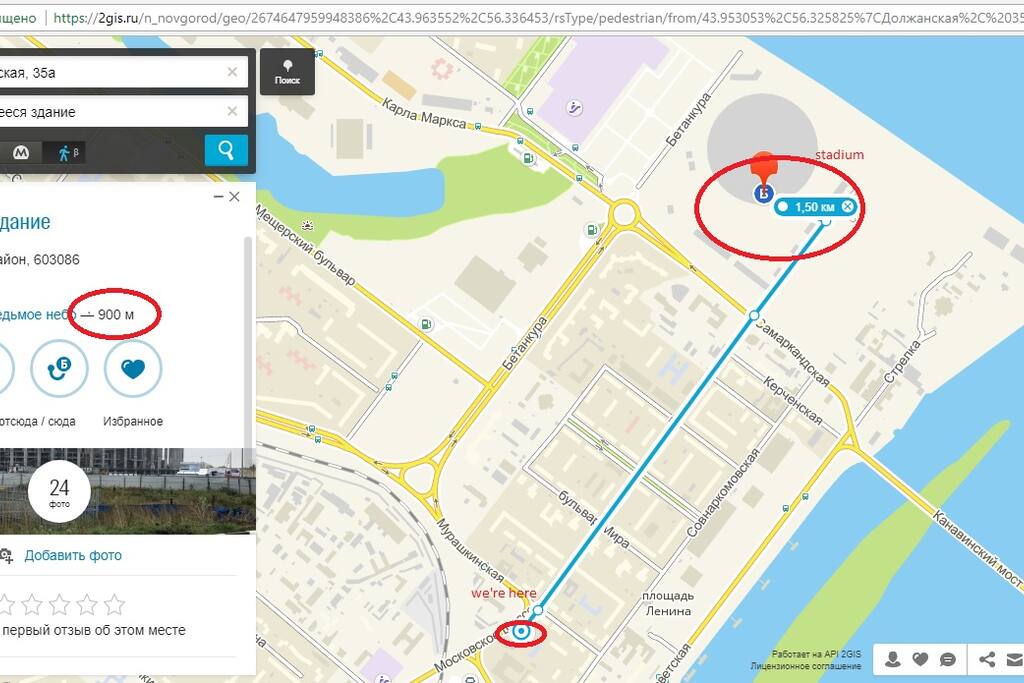Remove the 1,50 км ruler measurement
Image resolution: width=1024 pixels, height=683 pixels.
848,206
